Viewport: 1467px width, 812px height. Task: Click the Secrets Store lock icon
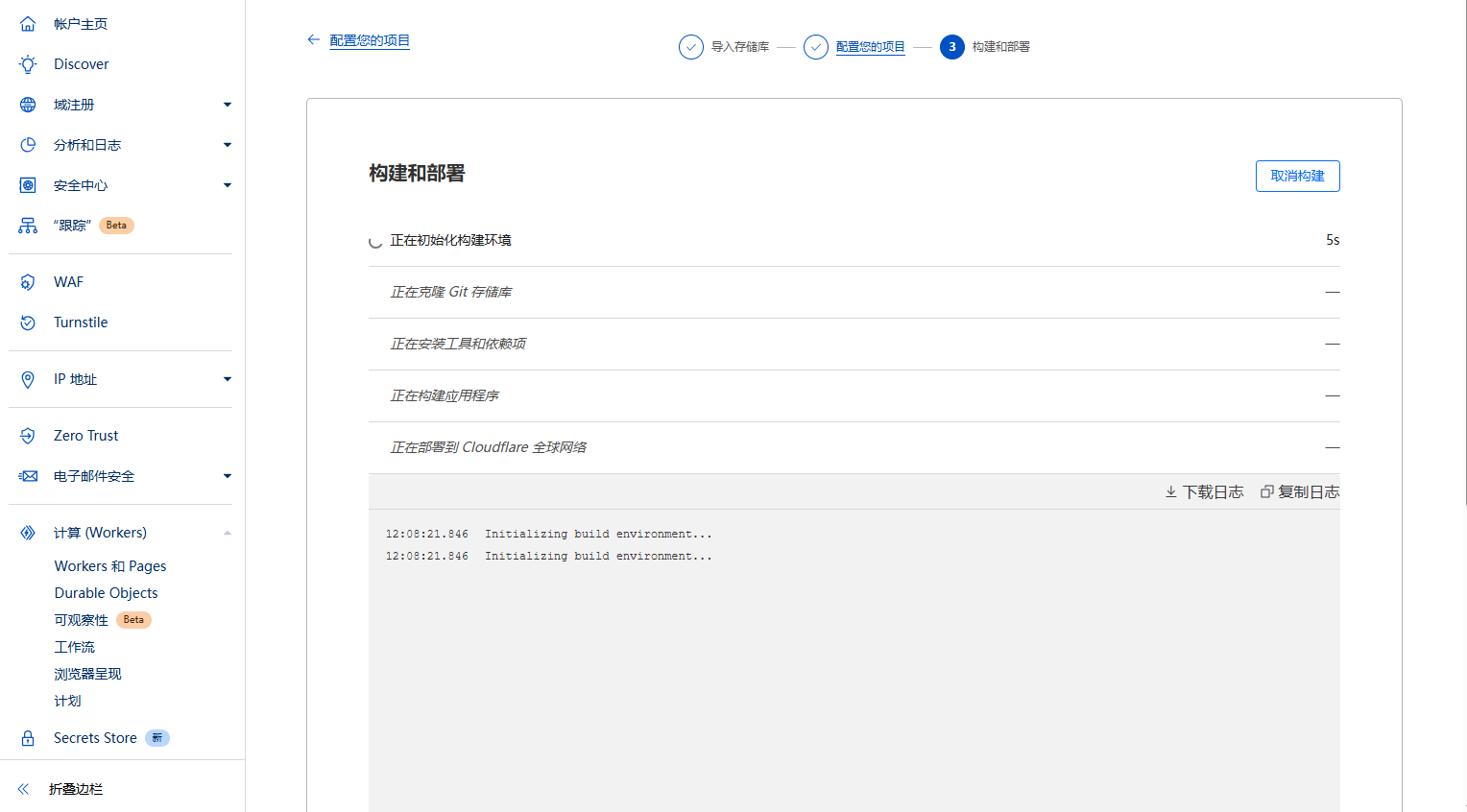coord(28,737)
